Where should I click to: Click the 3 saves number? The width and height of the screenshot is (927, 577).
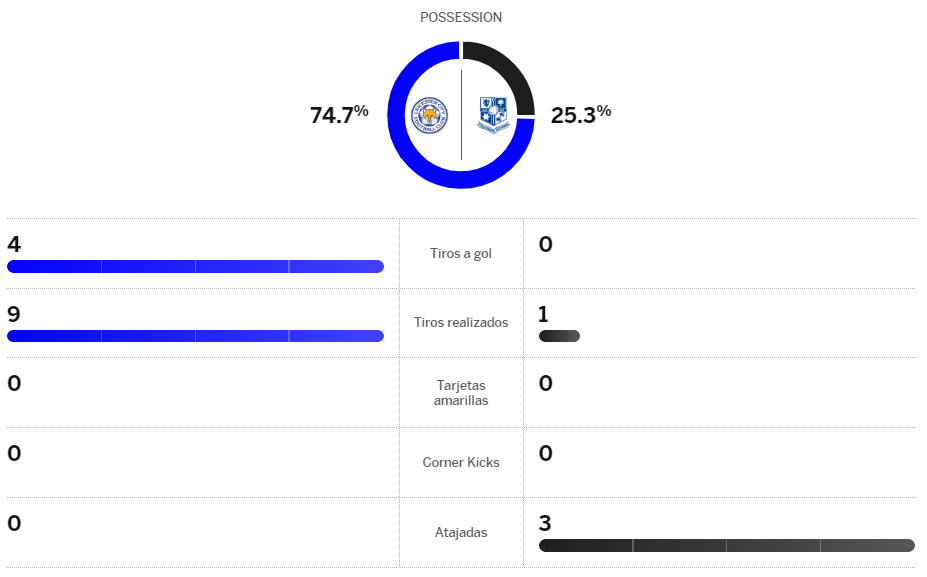(x=545, y=523)
